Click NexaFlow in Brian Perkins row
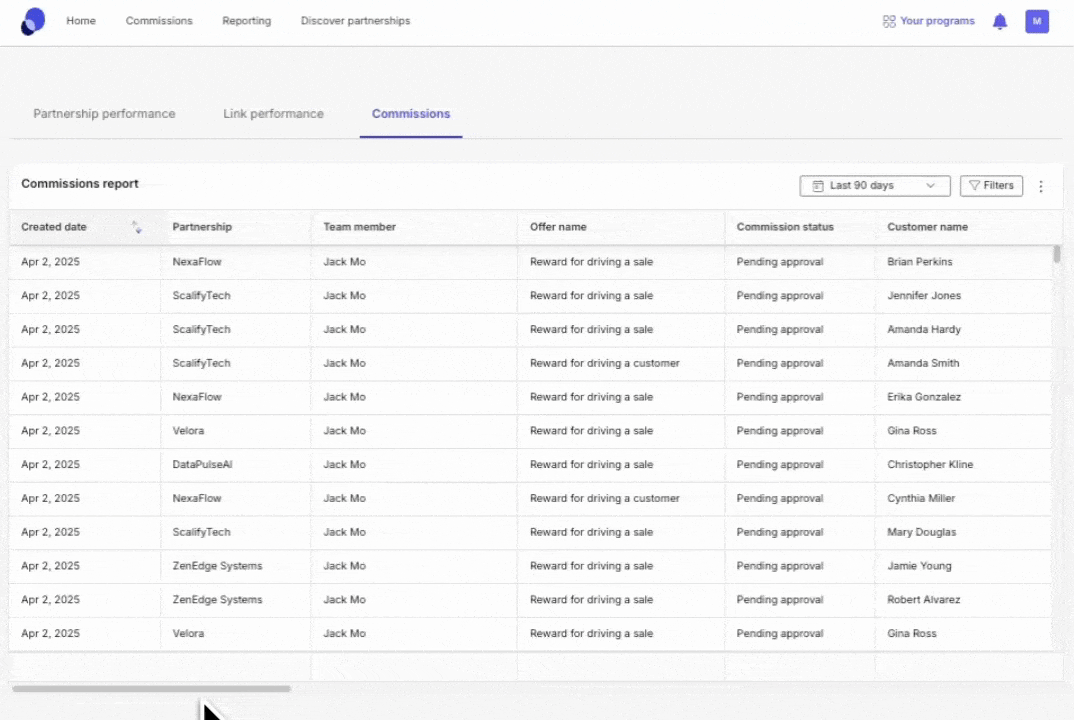This screenshot has width=1074, height=720. point(197,262)
